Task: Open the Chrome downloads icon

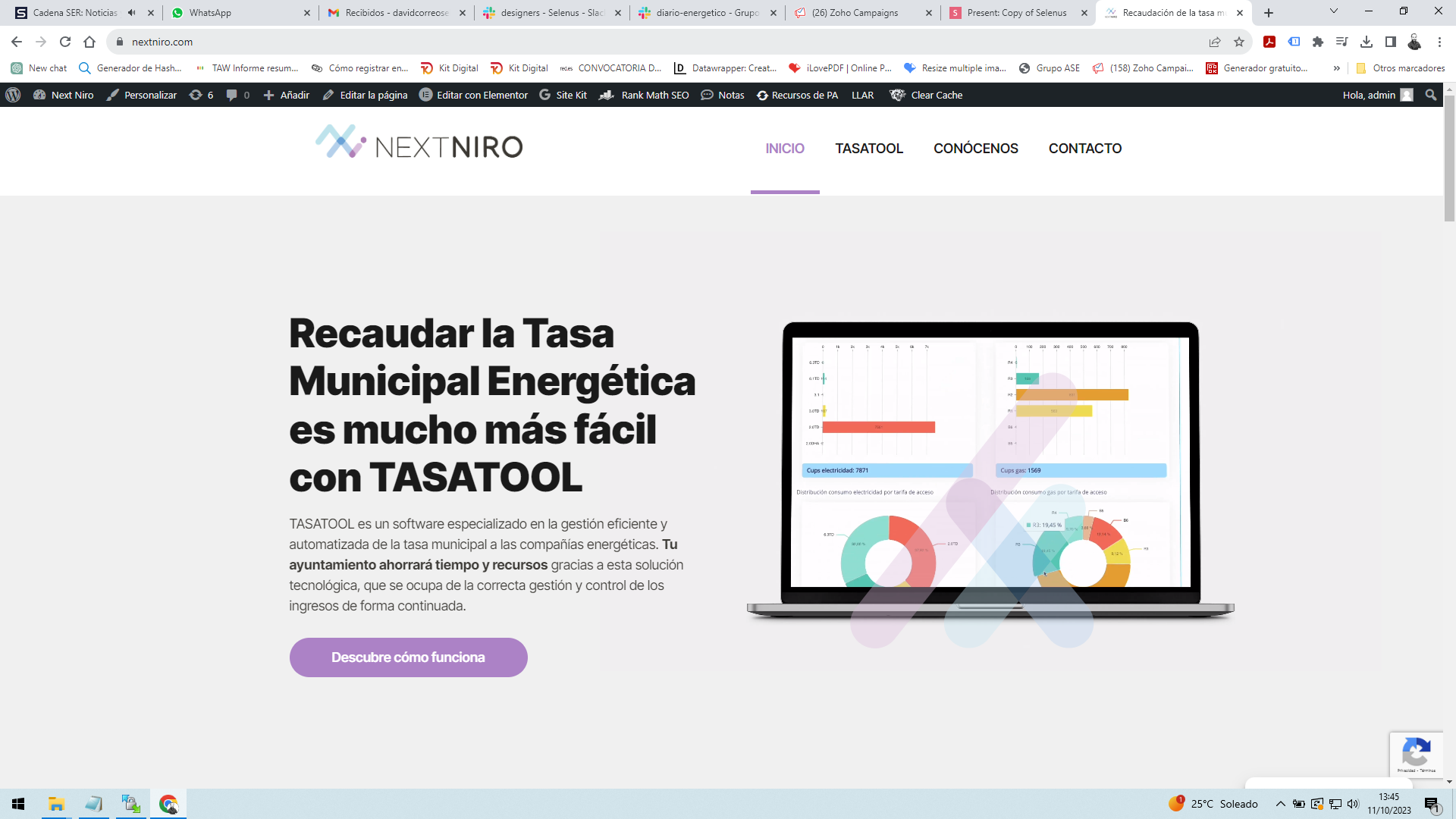Action: pyautogui.click(x=1367, y=42)
